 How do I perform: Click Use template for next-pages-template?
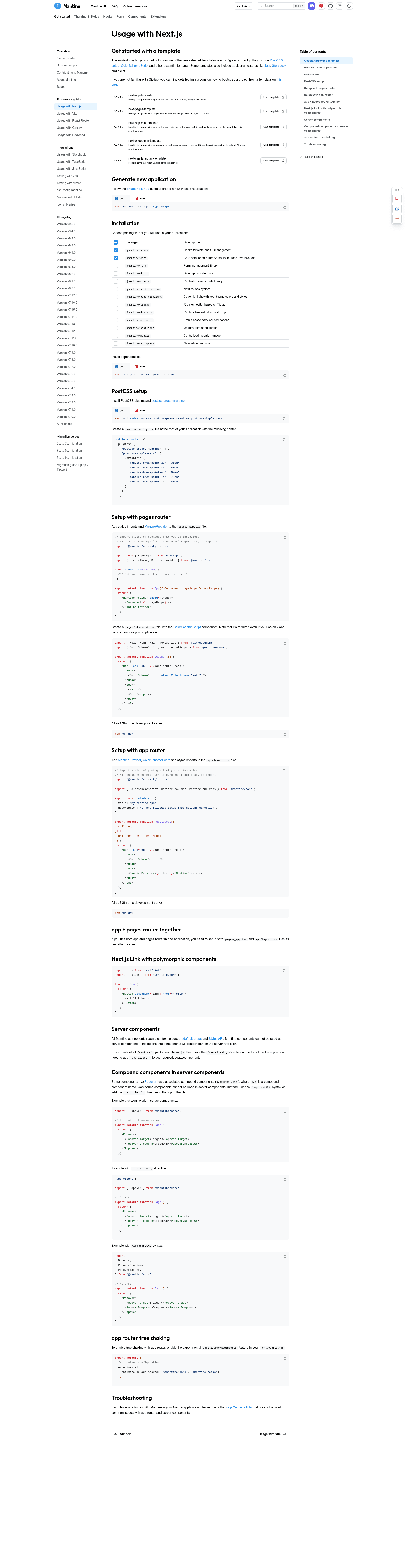tap(274, 111)
